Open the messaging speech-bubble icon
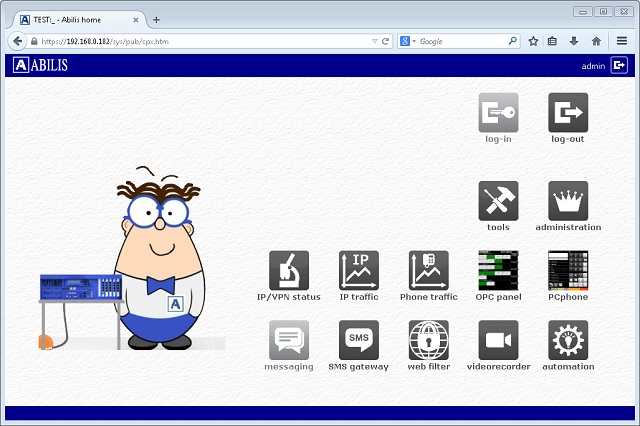This screenshot has height=426, width=640. [x=289, y=340]
